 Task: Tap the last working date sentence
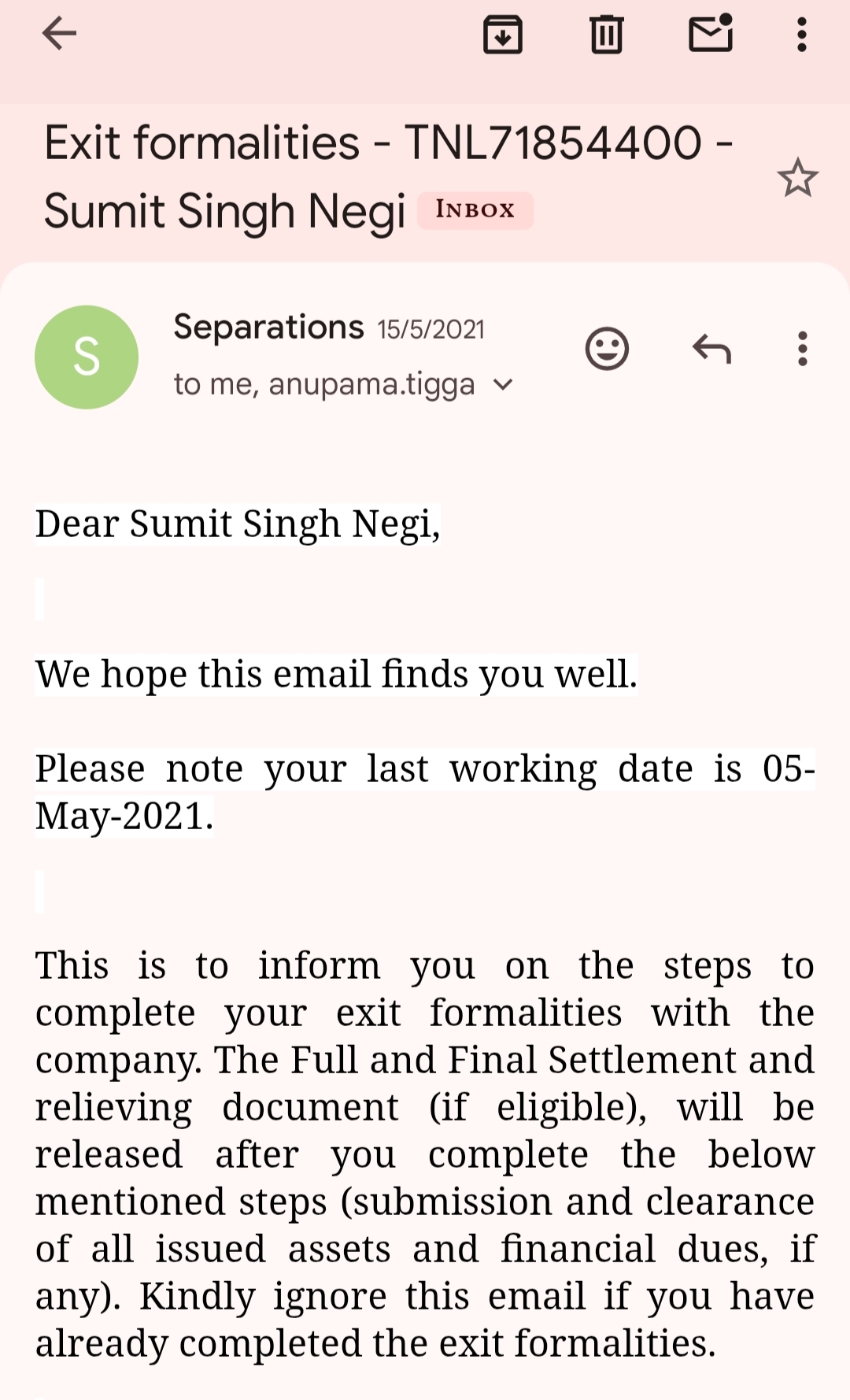click(425, 792)
